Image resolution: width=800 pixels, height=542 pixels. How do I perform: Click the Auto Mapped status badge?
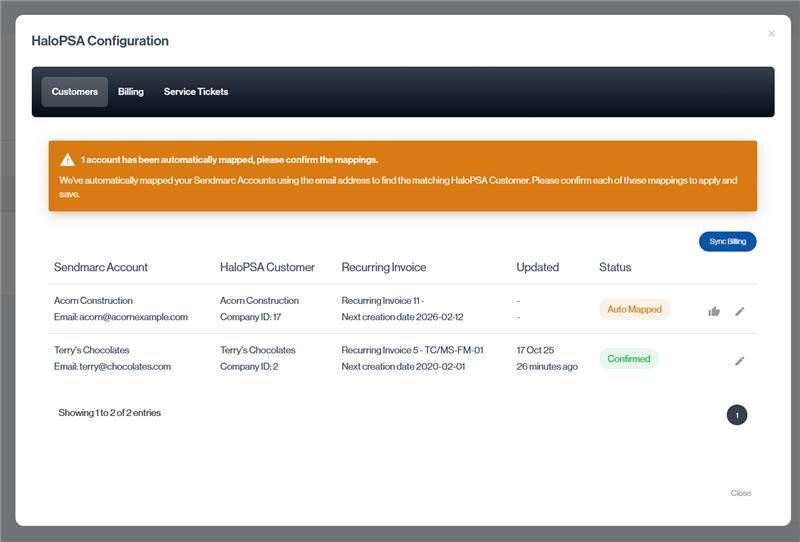point(634,309)
